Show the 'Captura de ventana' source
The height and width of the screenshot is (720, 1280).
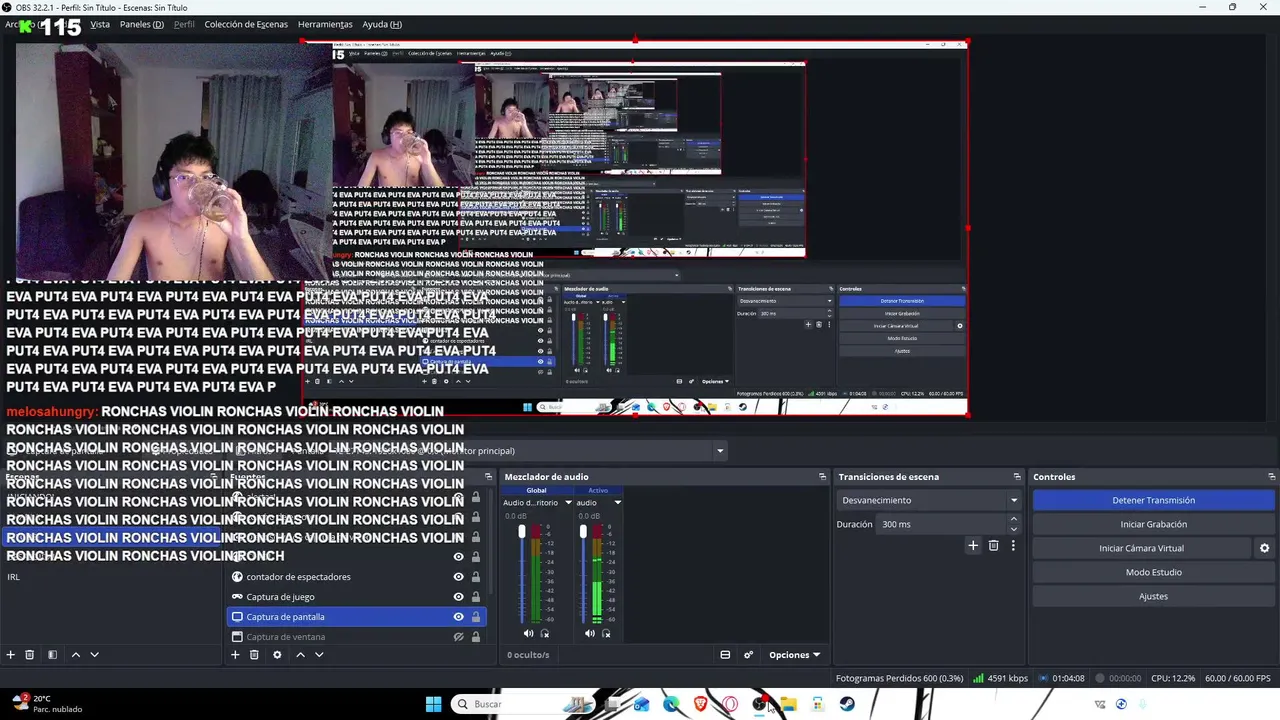click(x=459, y=637)
